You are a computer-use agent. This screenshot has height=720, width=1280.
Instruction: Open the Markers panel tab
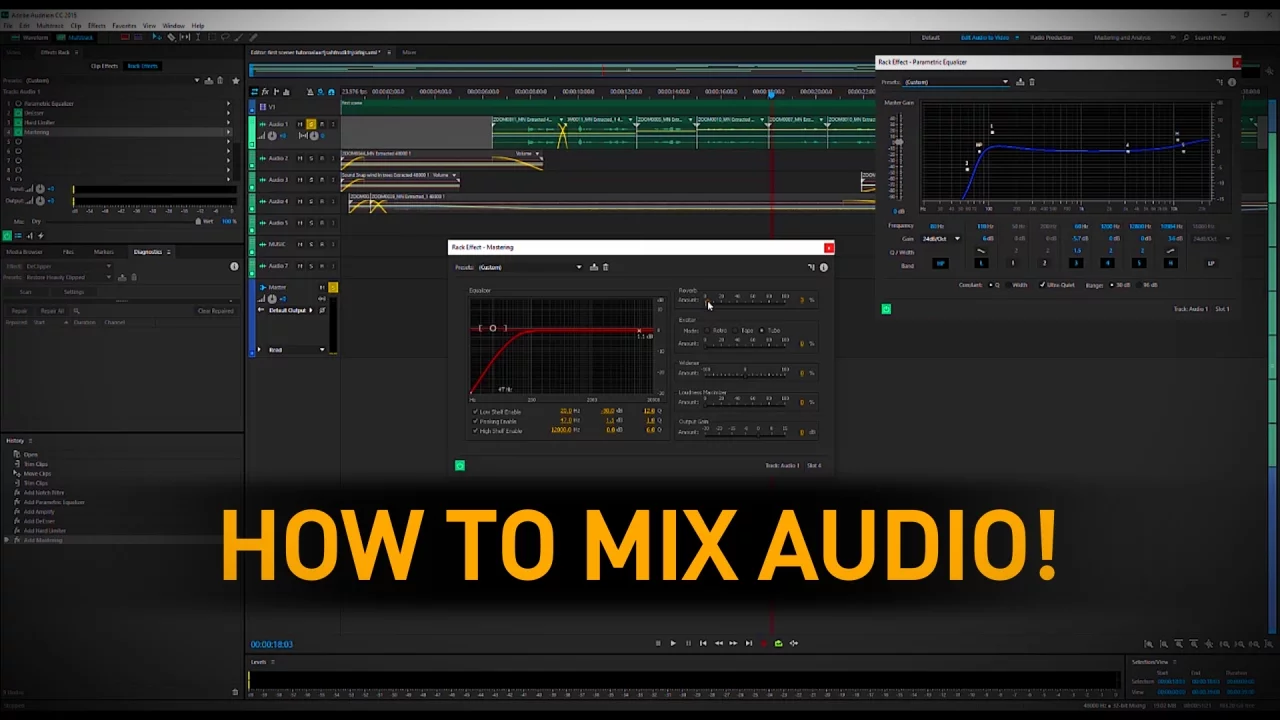pos(103,252)
